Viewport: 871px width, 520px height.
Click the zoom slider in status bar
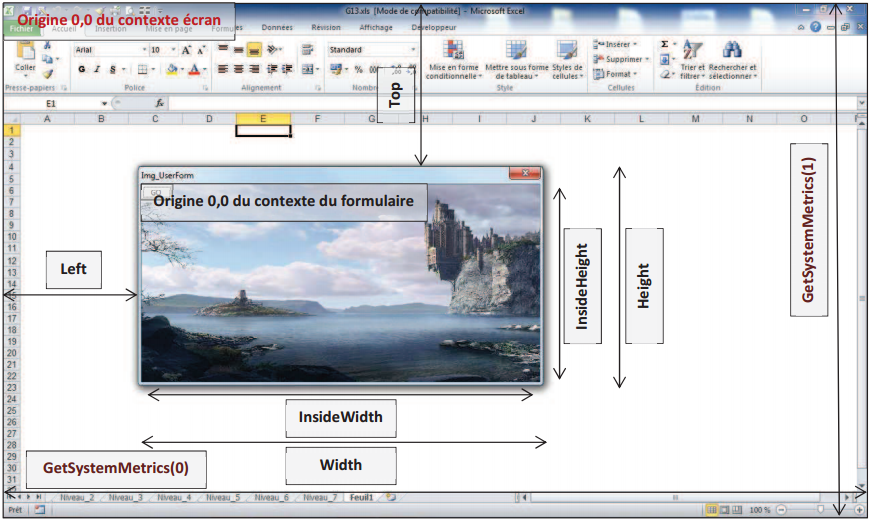click(820, 510)
